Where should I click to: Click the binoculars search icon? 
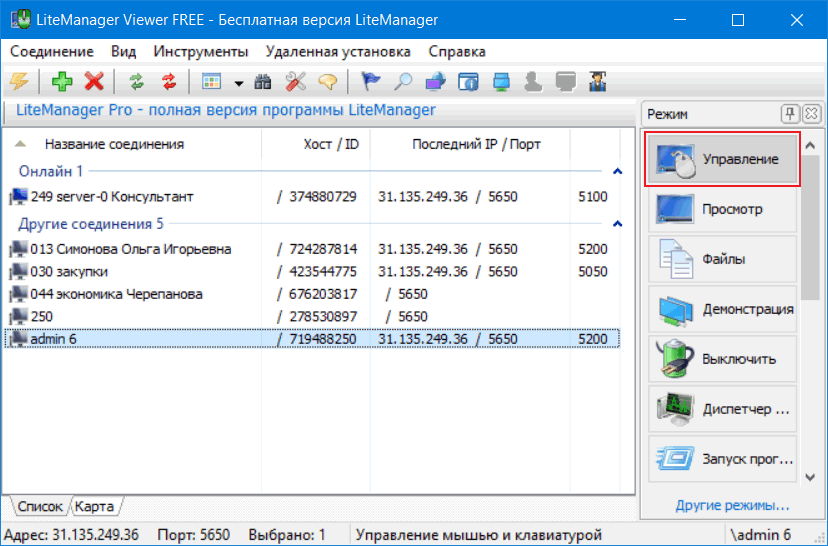coord(263,82)
